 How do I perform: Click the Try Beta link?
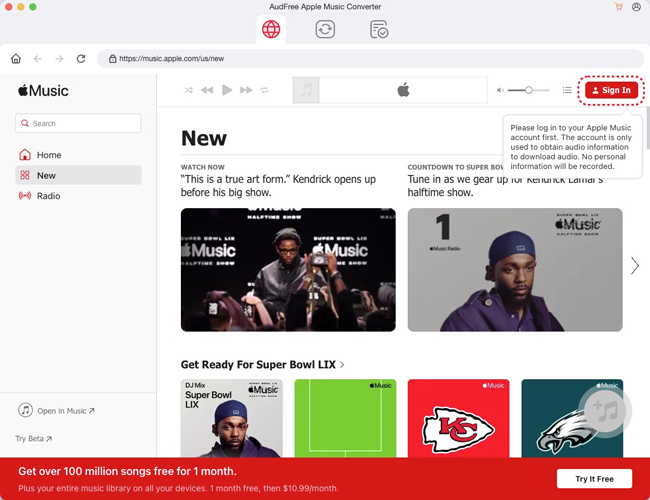point(34,438)
